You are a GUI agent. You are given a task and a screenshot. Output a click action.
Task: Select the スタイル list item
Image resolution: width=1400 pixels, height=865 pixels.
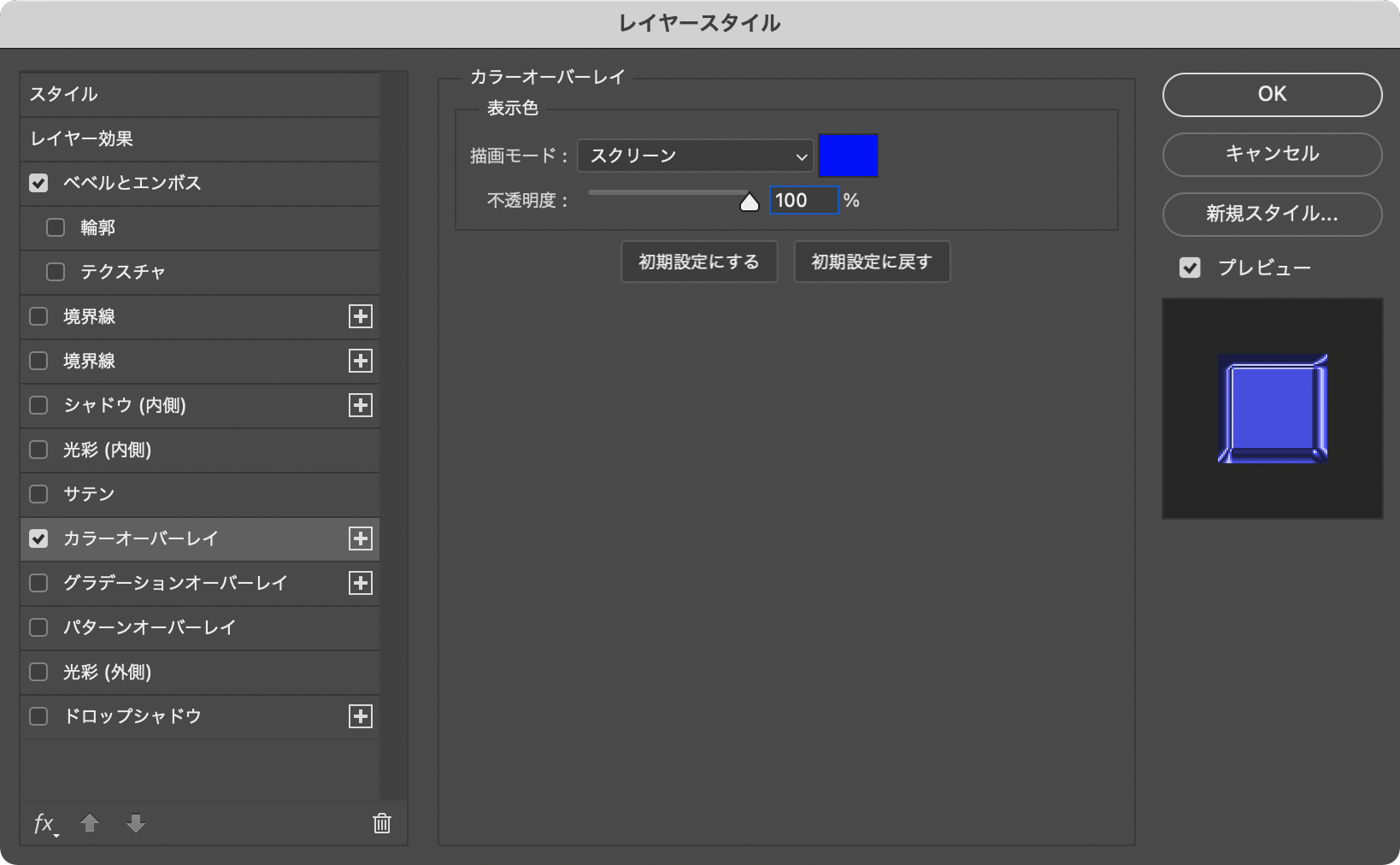pos(199,94)
